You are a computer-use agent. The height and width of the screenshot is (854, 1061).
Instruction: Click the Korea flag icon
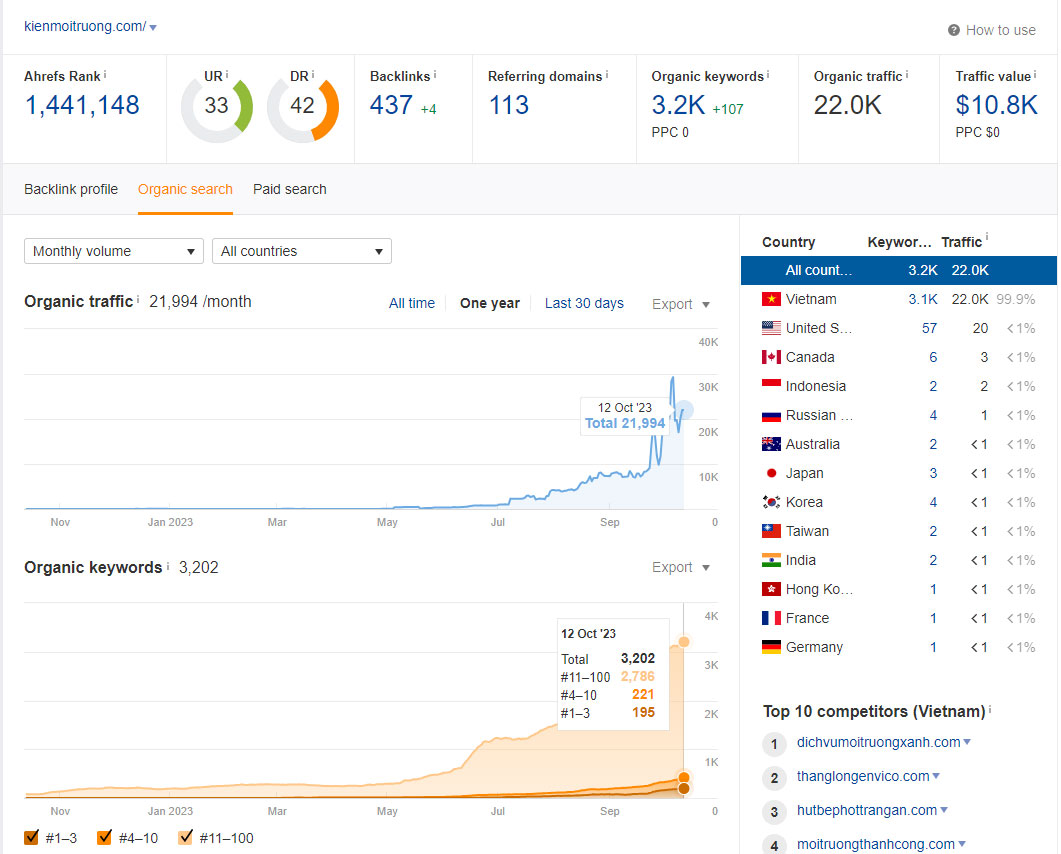[771, 502]
